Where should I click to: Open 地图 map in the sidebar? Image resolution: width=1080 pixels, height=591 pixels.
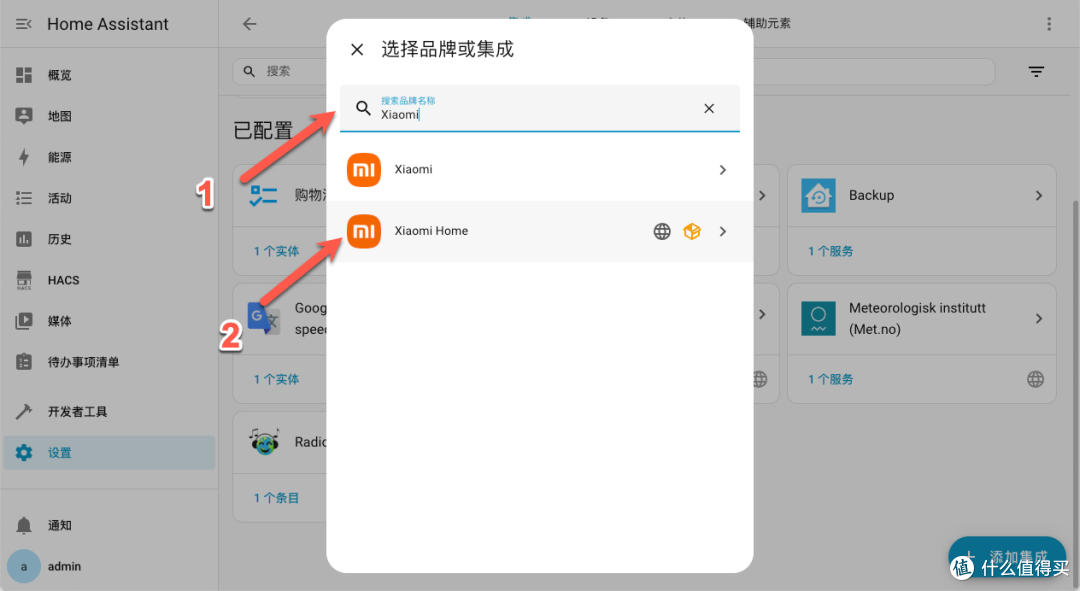click(x=109, y=116)
